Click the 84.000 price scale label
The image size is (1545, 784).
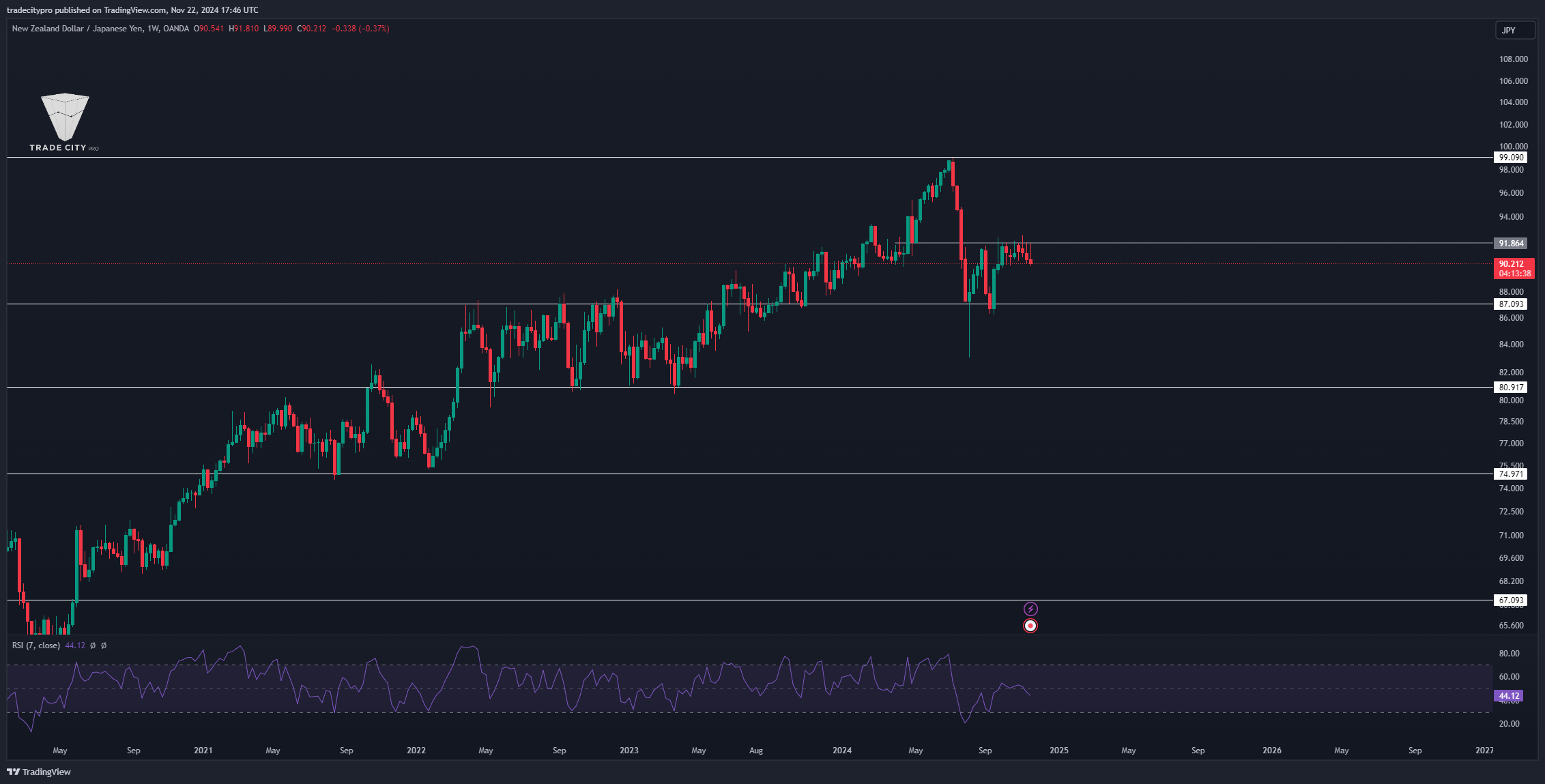pyautogui.click(x=1511, y=345)
